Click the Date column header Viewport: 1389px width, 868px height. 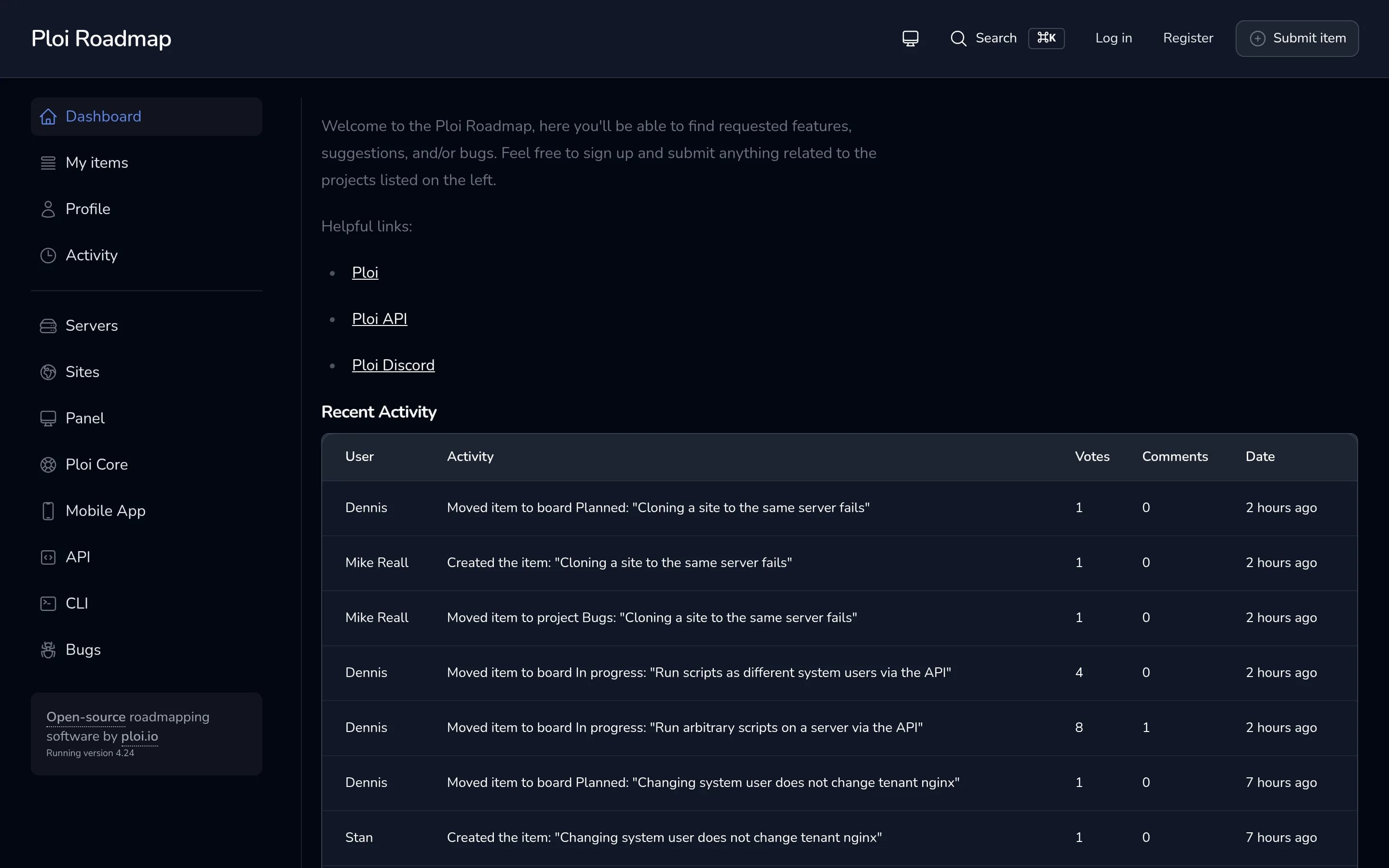tap(1260, 457)
